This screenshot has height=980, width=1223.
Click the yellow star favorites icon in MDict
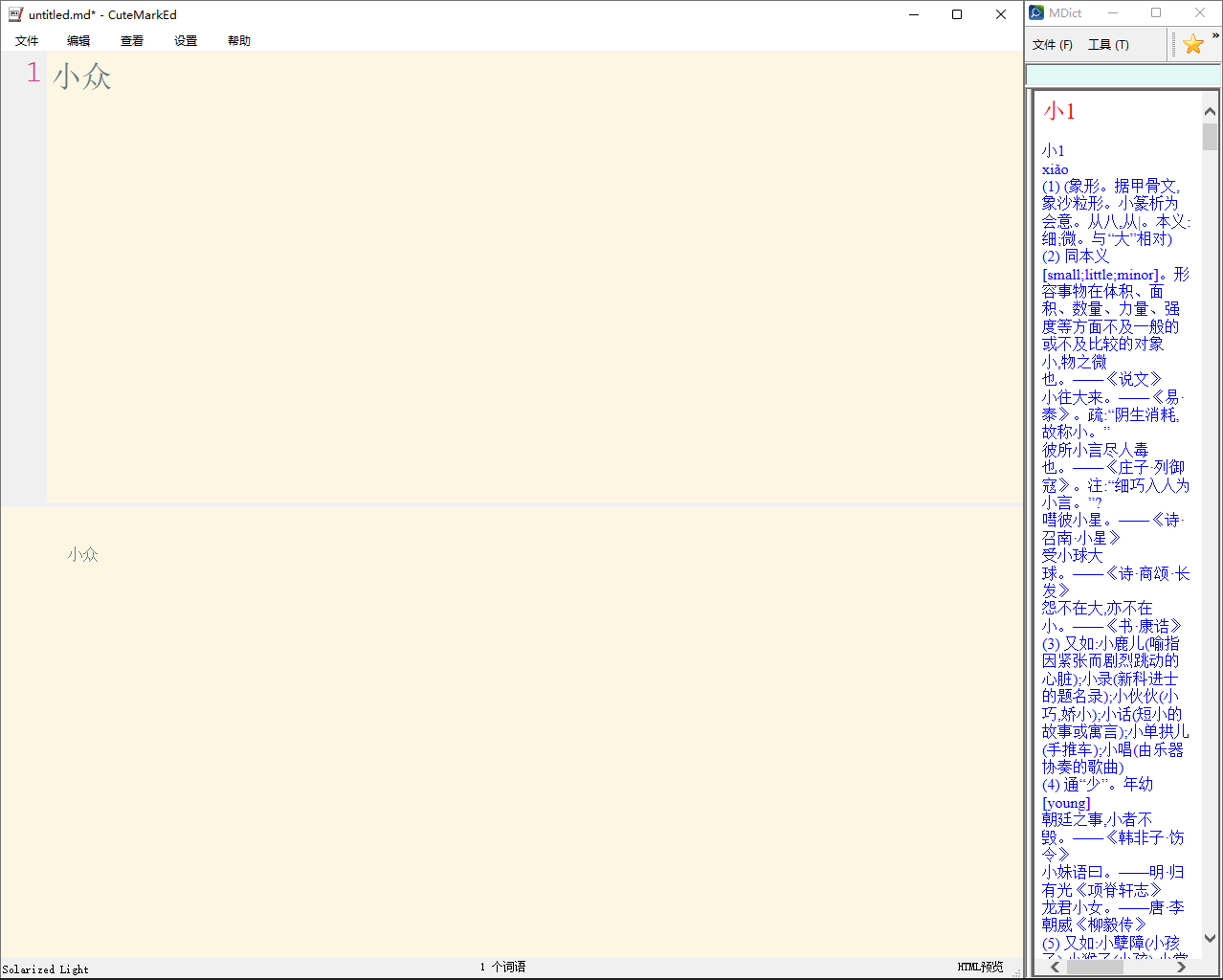pyautogui.click(x=1192, y=44)
